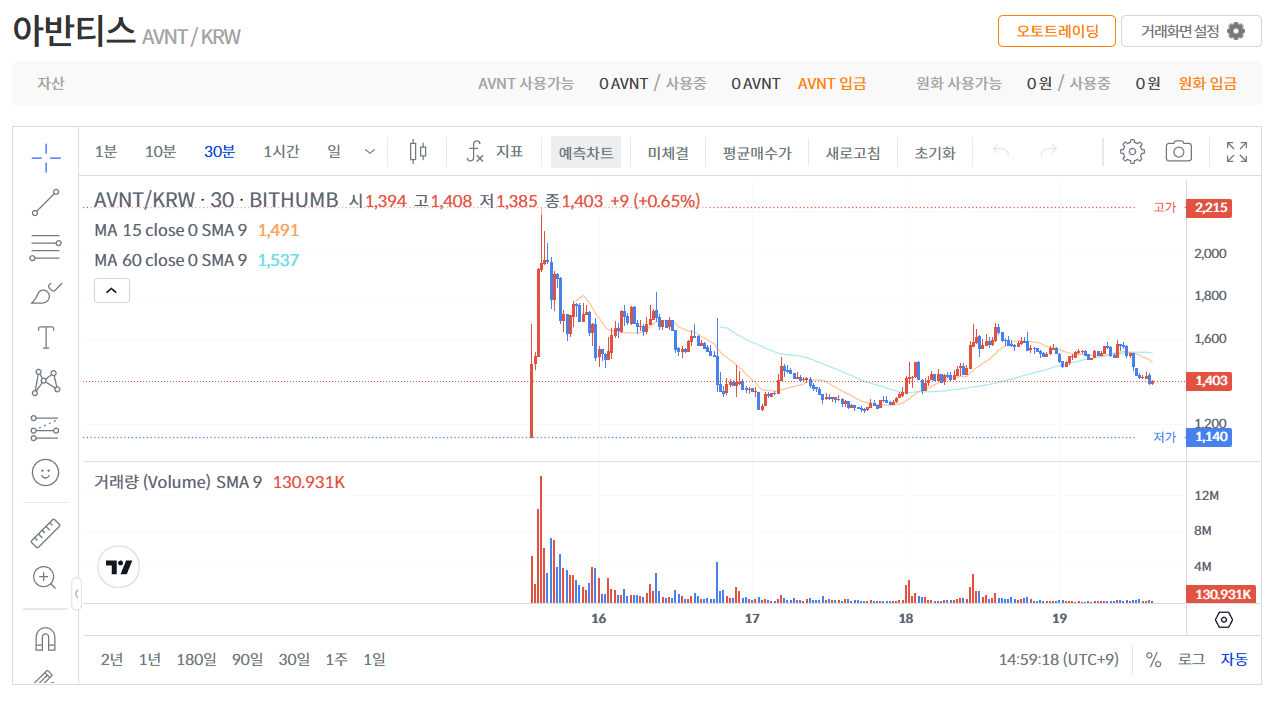Toggle percent scale mode

coord(1153,659)
